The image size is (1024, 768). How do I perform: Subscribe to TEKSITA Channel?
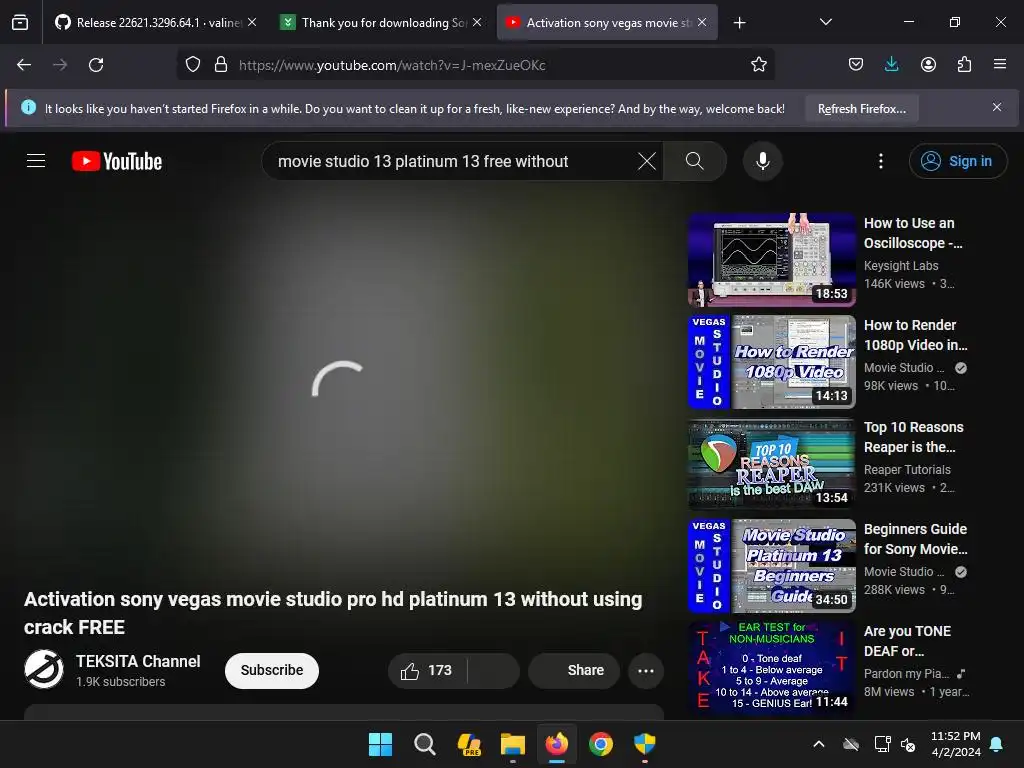(x=272, y=671)
